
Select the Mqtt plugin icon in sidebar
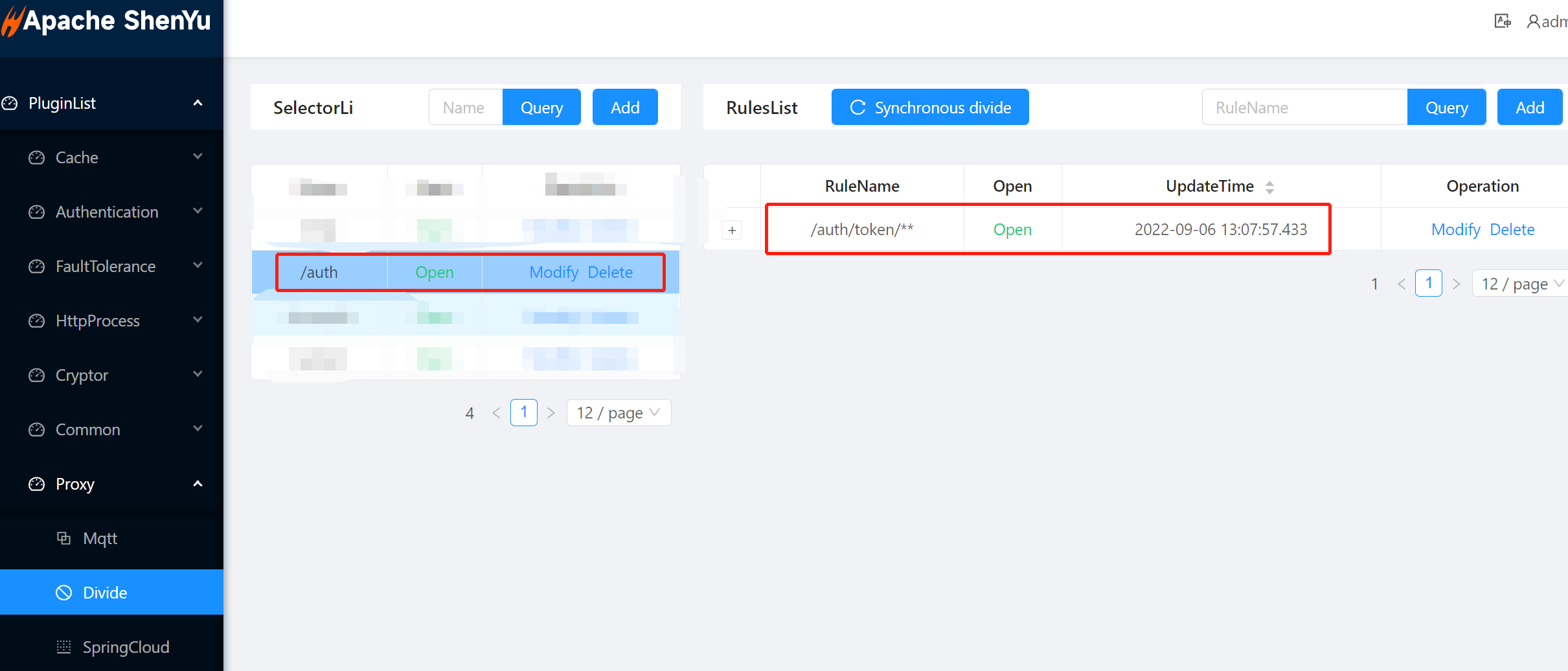(x=63, y=538)
